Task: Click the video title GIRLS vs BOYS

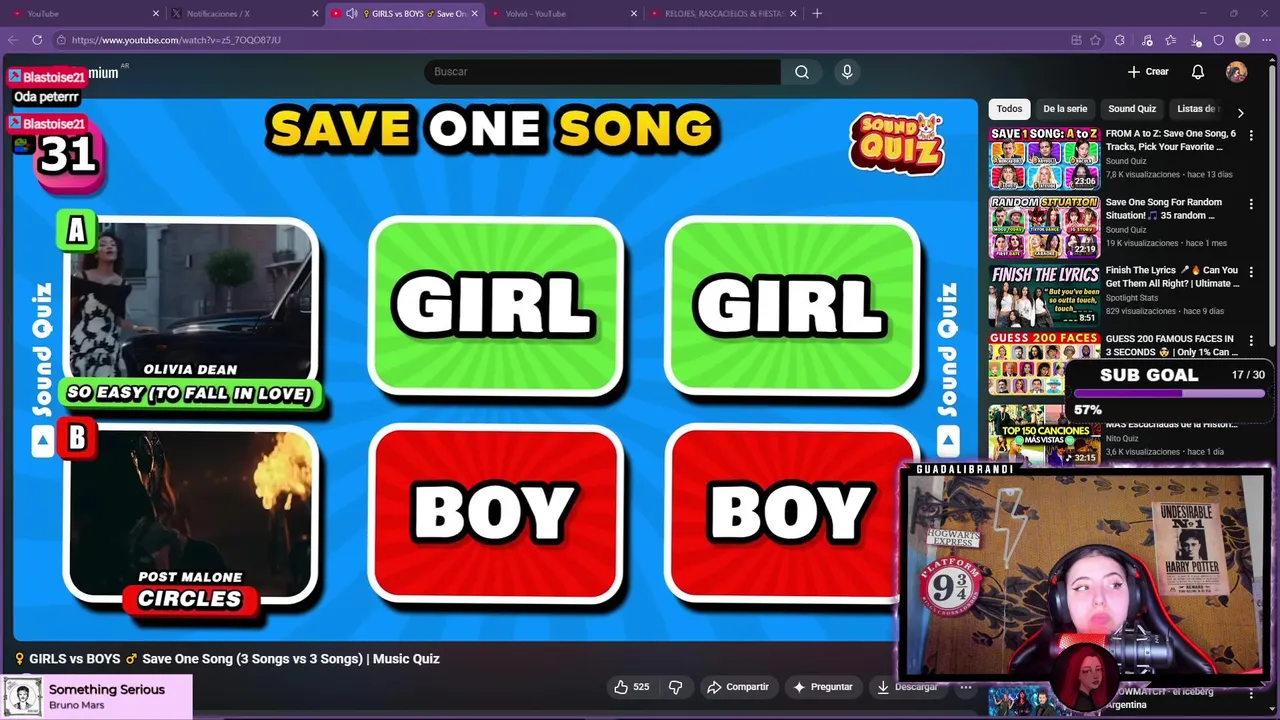Action: tap(227, 659)
